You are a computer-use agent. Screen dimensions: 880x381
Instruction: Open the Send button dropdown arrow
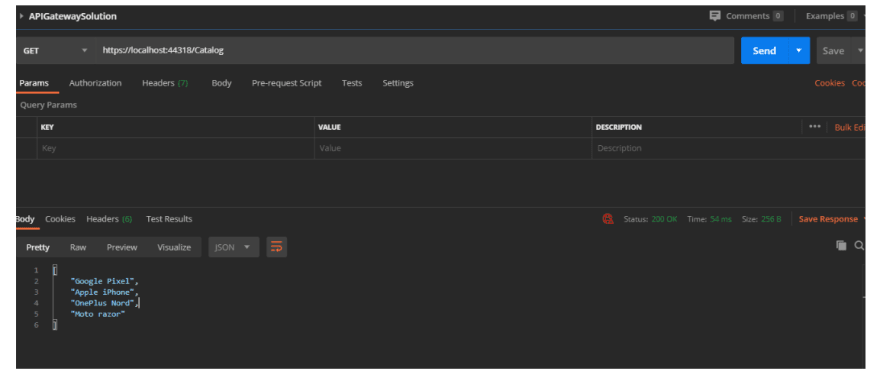(799, 51)
